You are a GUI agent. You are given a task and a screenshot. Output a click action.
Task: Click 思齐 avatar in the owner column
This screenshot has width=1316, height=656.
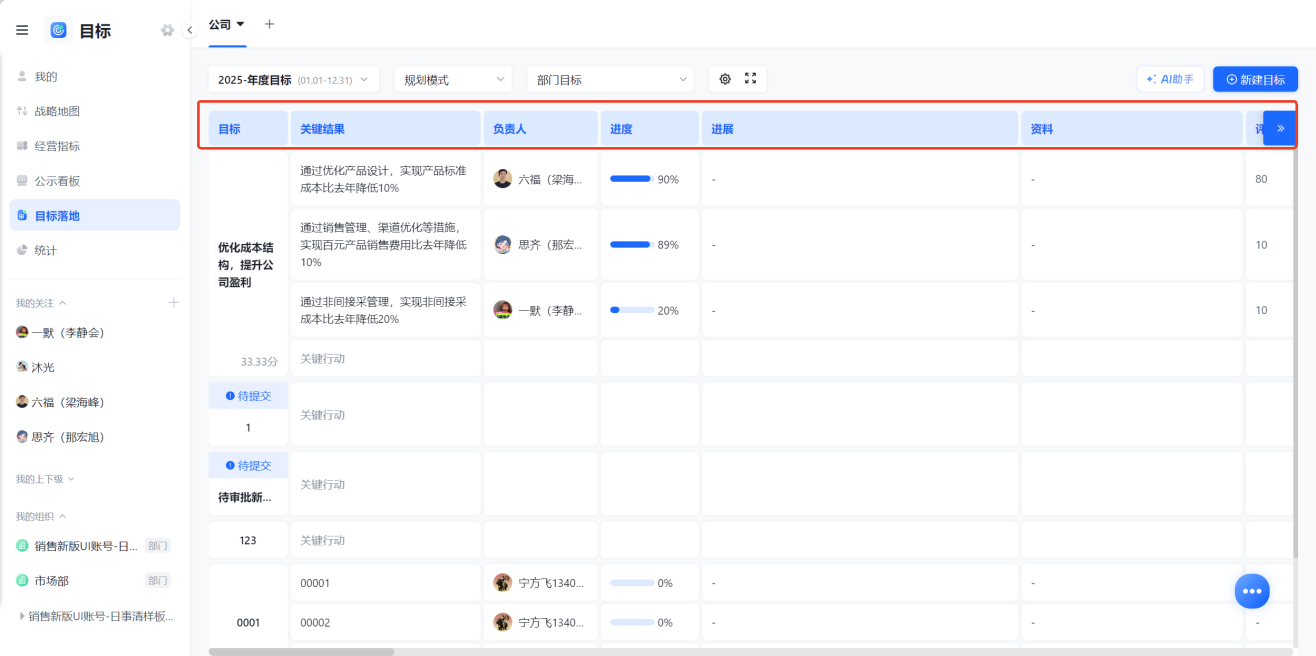click(503, 244)
